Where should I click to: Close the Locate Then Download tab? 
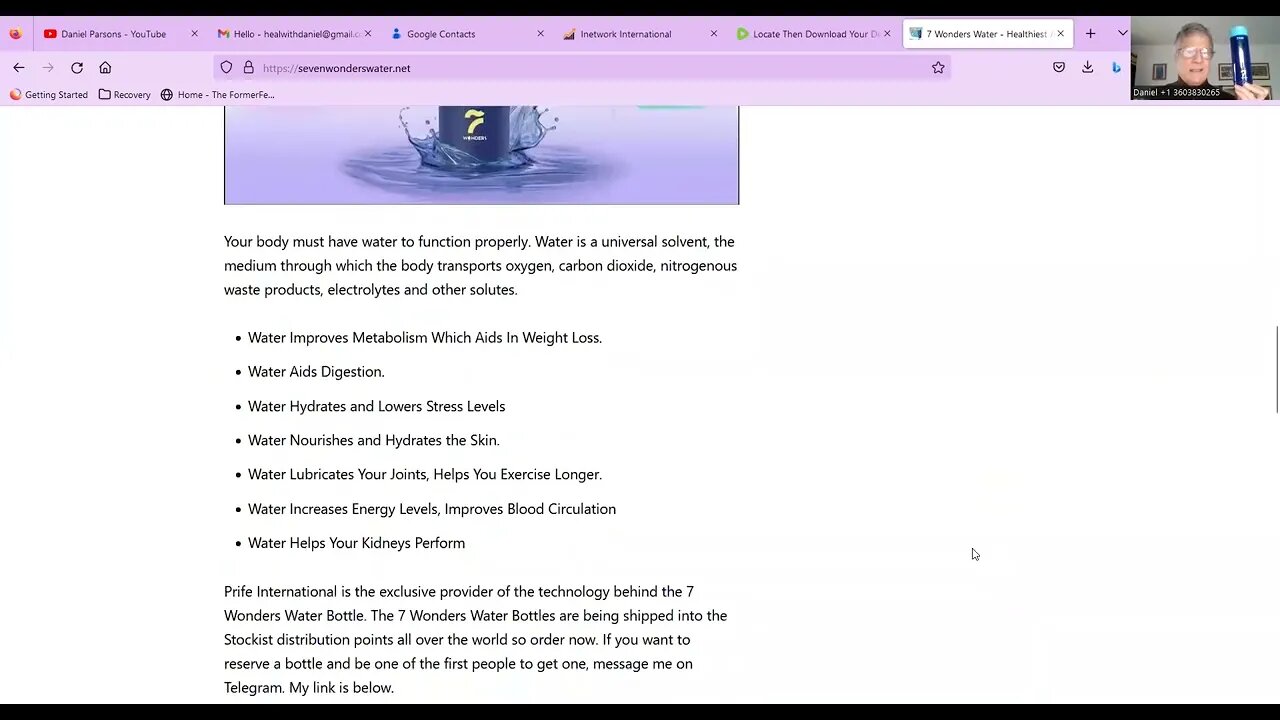[x=887, y=34]
